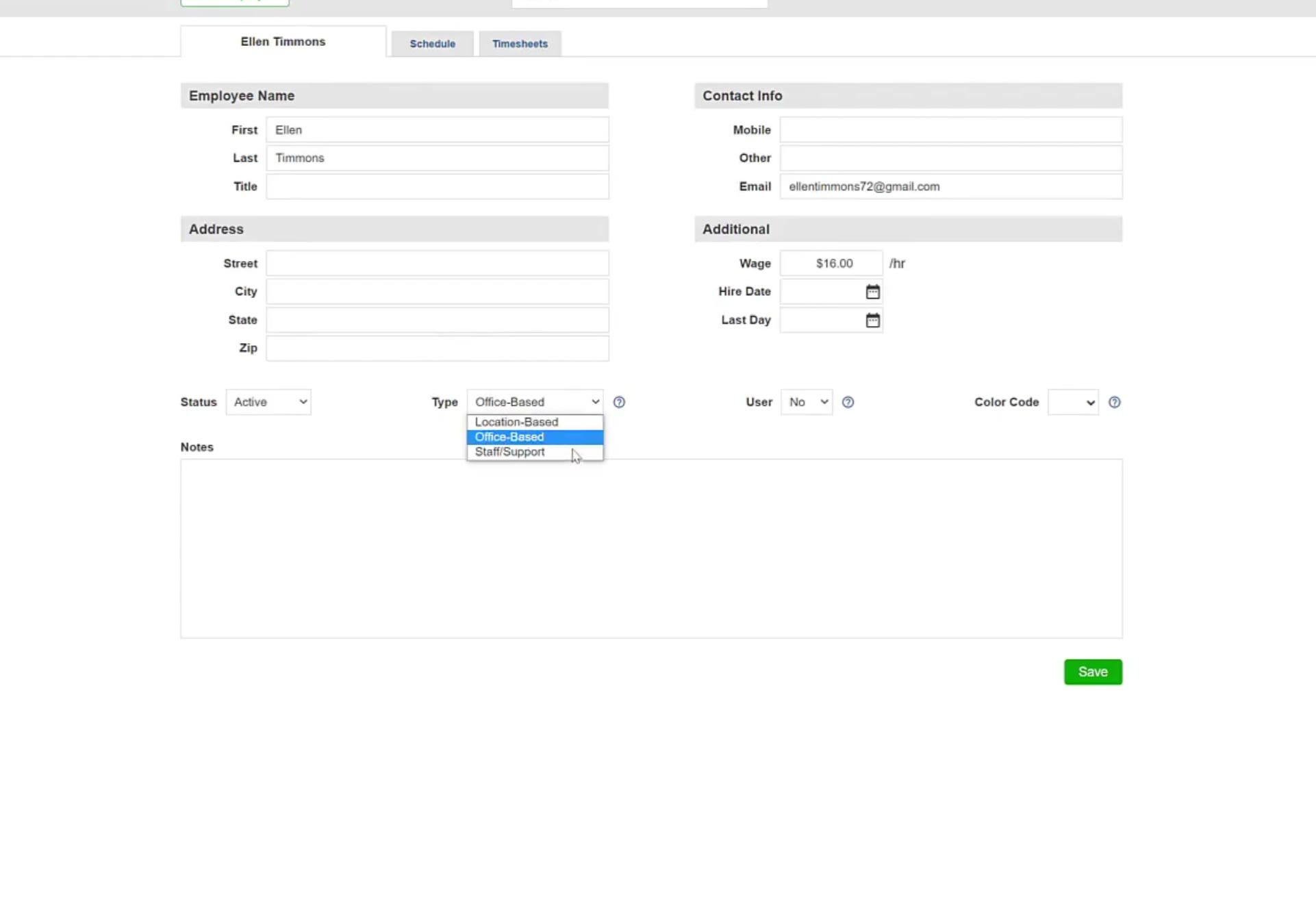Edit the Wage amount field
The width and height of the screenshot is (1316, 915).
click(x=831, y=264)
